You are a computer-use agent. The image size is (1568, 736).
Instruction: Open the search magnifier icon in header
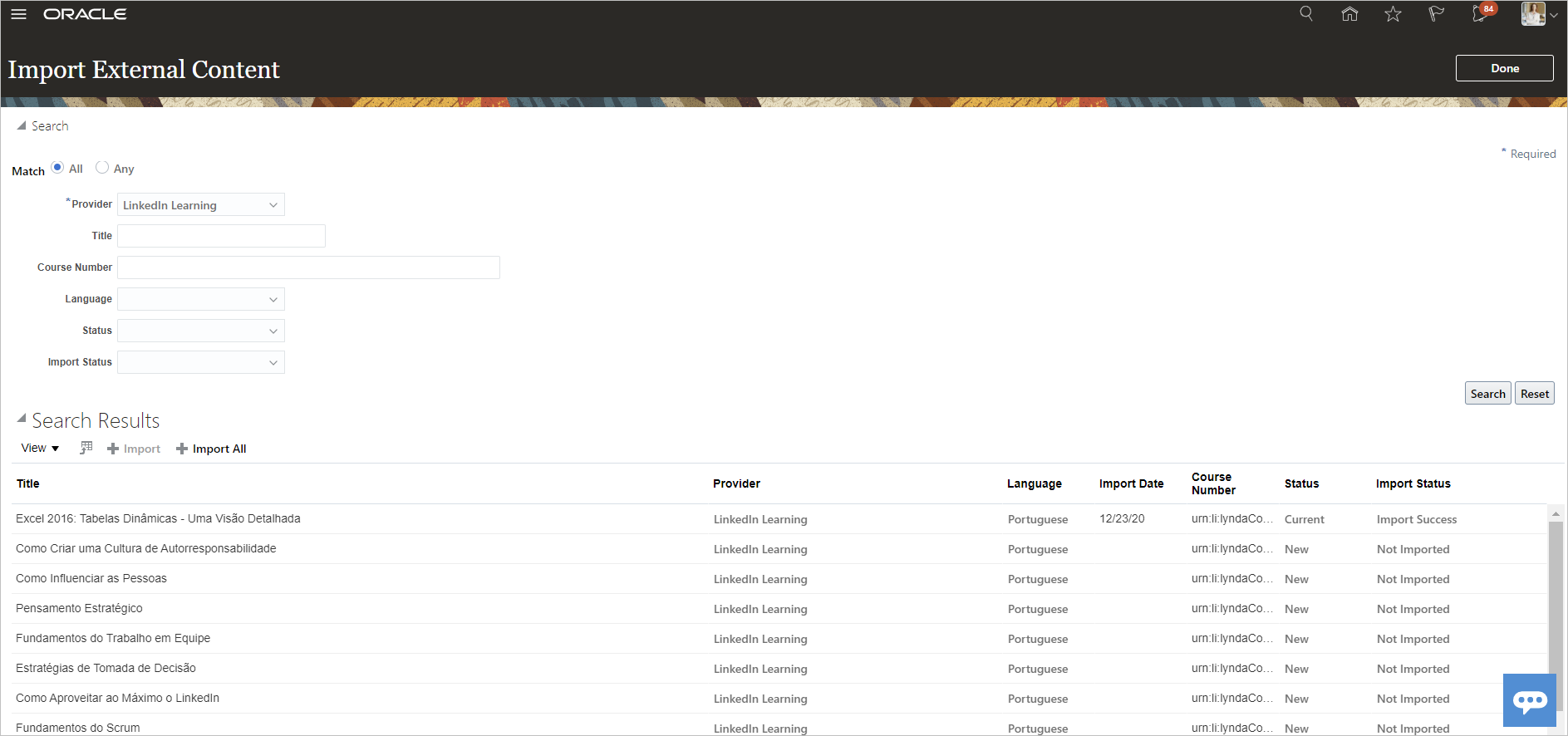pos(1306,13)
